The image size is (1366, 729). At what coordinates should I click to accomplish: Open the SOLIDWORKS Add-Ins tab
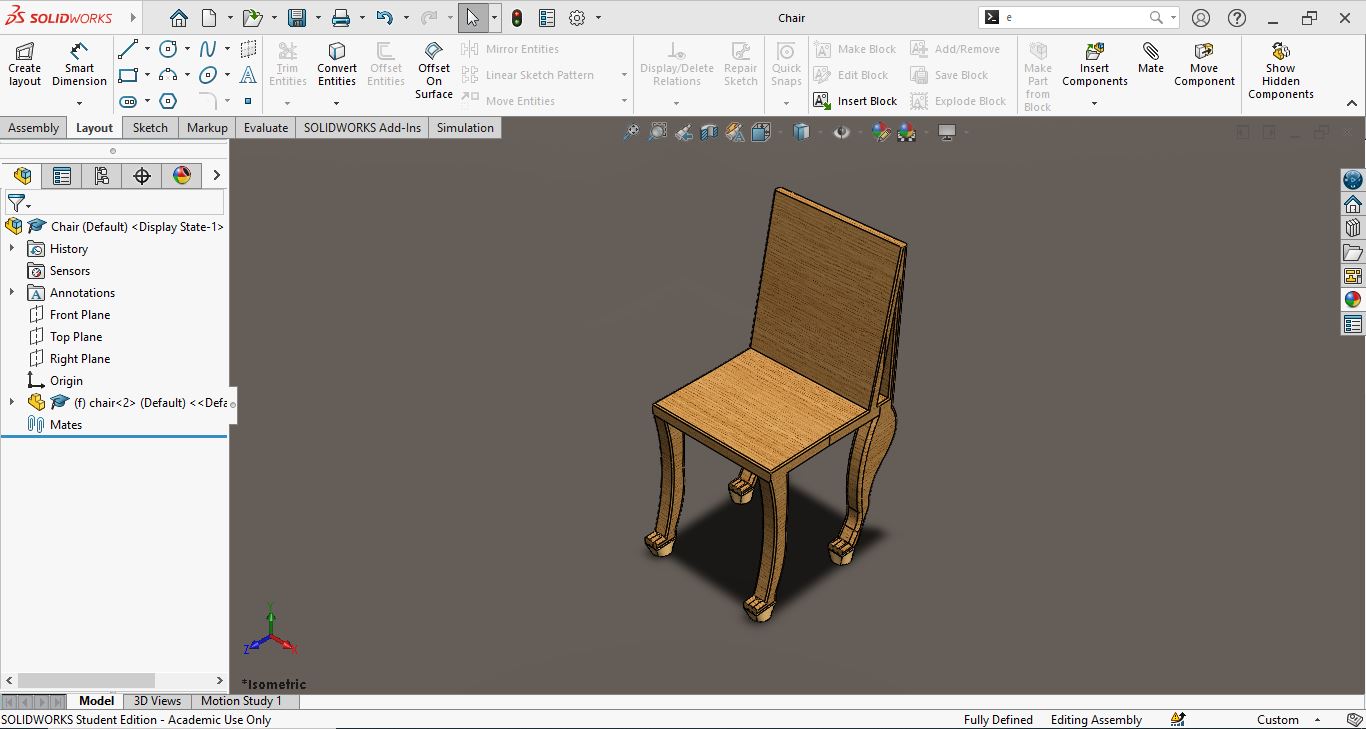362,128
